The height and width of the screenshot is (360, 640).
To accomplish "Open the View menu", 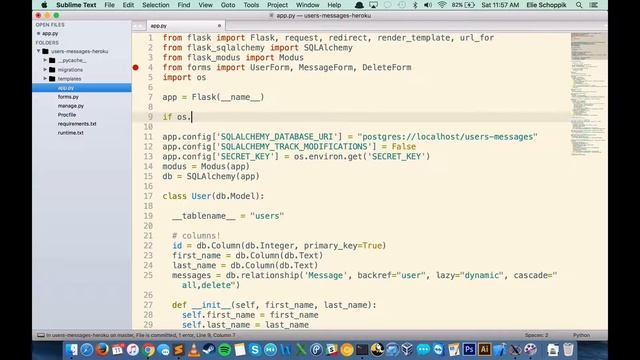I will 205,5.
